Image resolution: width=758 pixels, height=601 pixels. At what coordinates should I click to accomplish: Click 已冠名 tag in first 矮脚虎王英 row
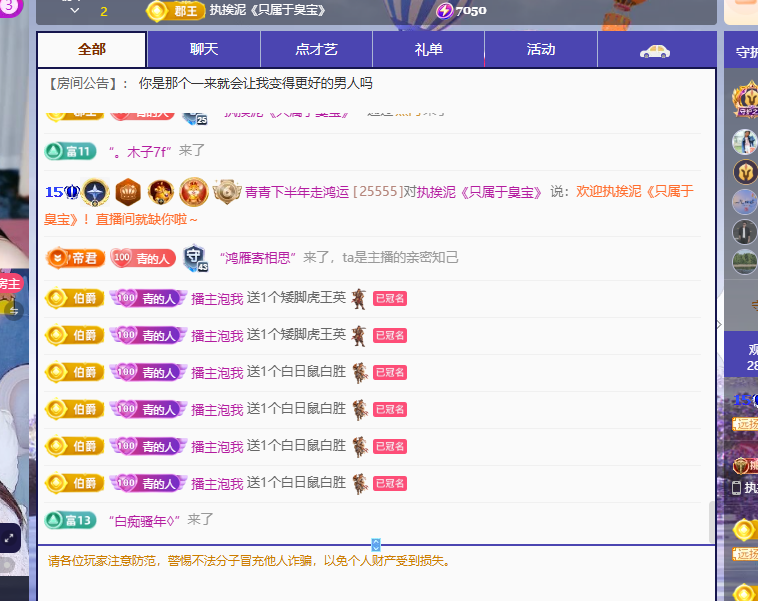pyautogui.click(x=390, y=298)
